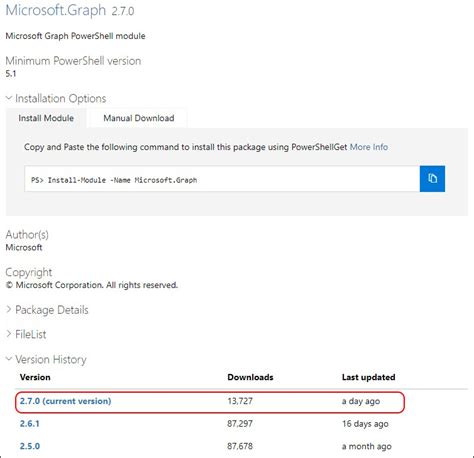Screen dimensions: 474x458
Task: Collapse the Installation Options section
Action: [9, 98]
